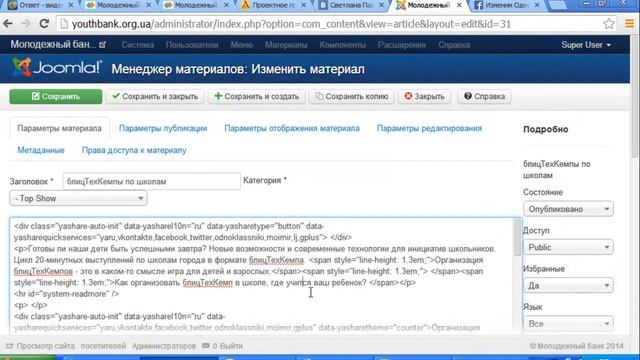
Task: Click the Joomla! logo
Action: tap(56, 68)
